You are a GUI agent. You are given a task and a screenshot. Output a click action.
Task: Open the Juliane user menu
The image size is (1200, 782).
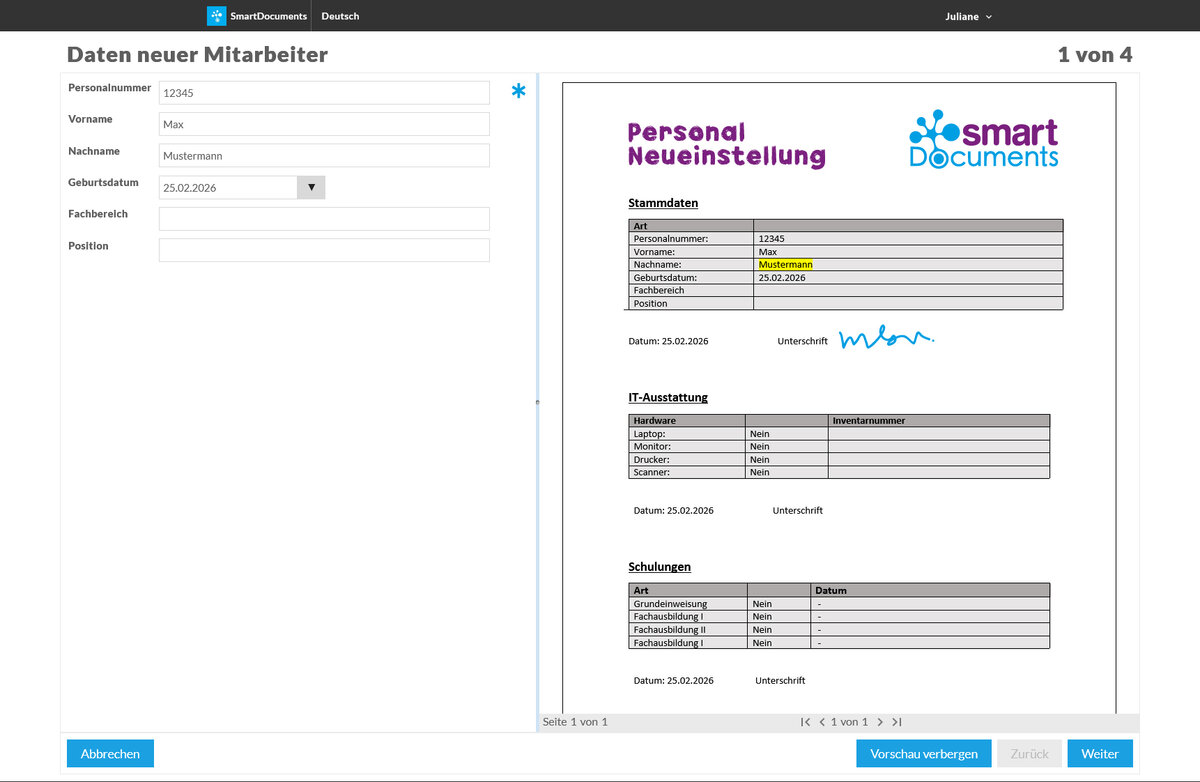pos(968,16)
